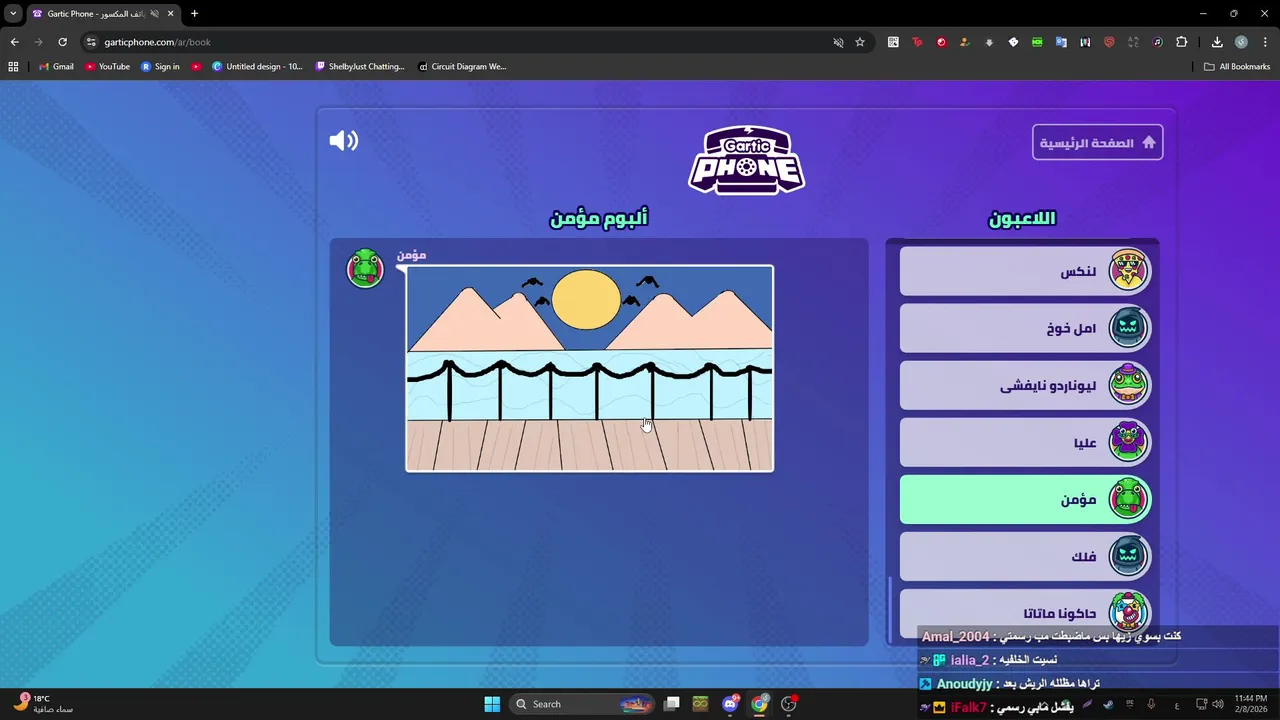Close the Gartic Phone tab
The image size is (1280, 720).
pos(170,14)
